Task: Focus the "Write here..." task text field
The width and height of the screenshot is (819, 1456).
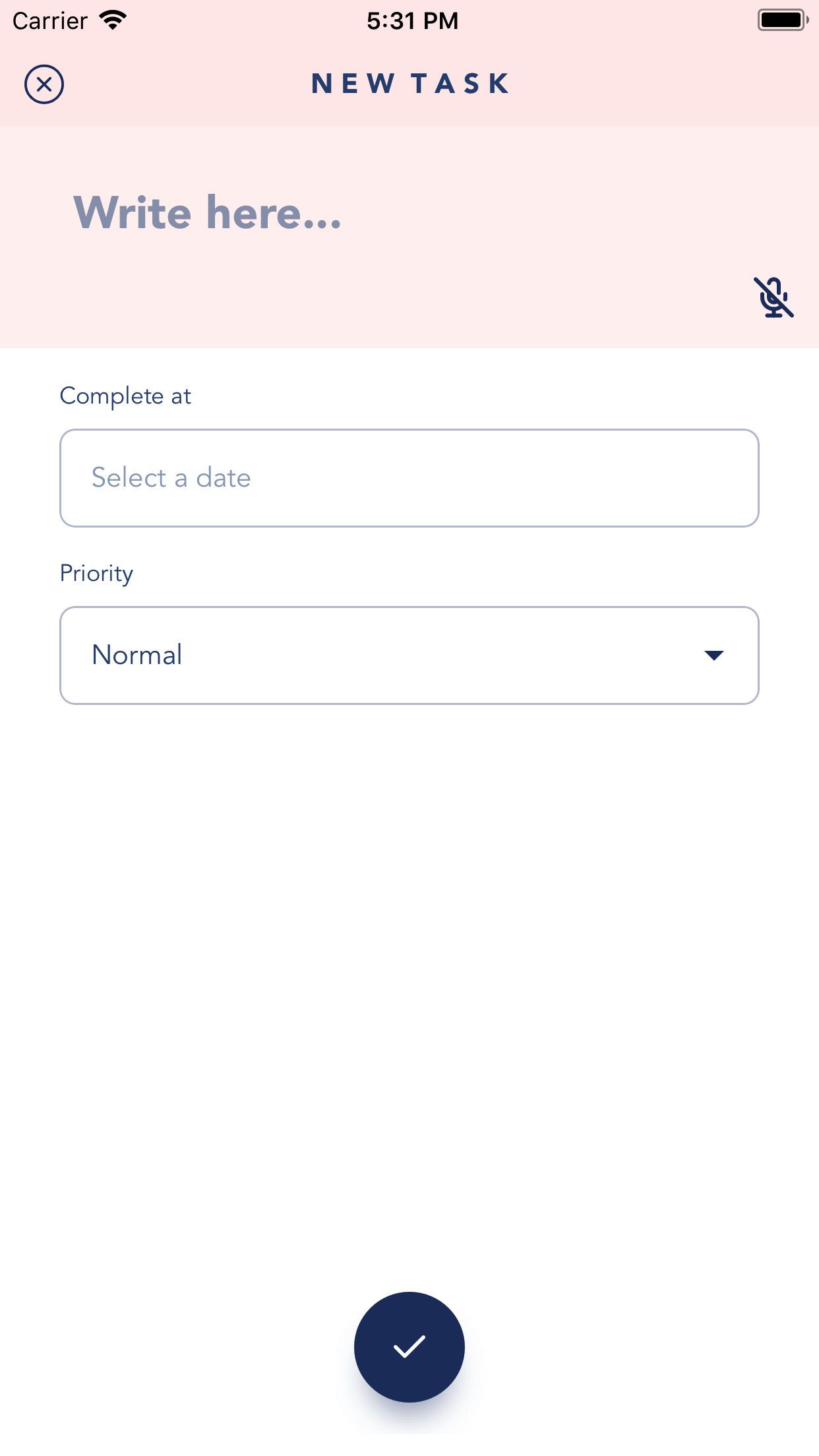Action: click(x=207, y=213)
